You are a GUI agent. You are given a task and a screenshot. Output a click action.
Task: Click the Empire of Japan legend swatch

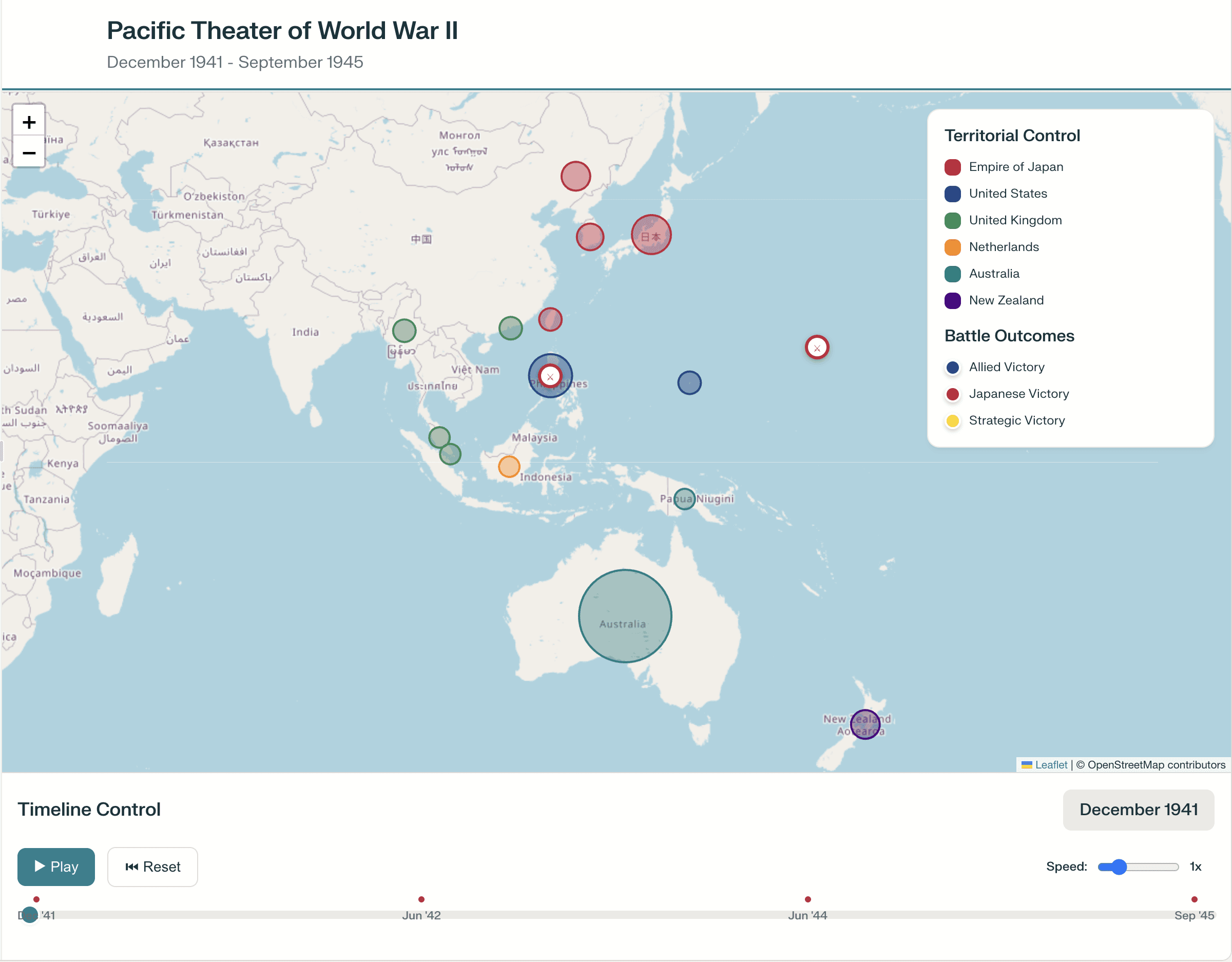click(952, 167)
